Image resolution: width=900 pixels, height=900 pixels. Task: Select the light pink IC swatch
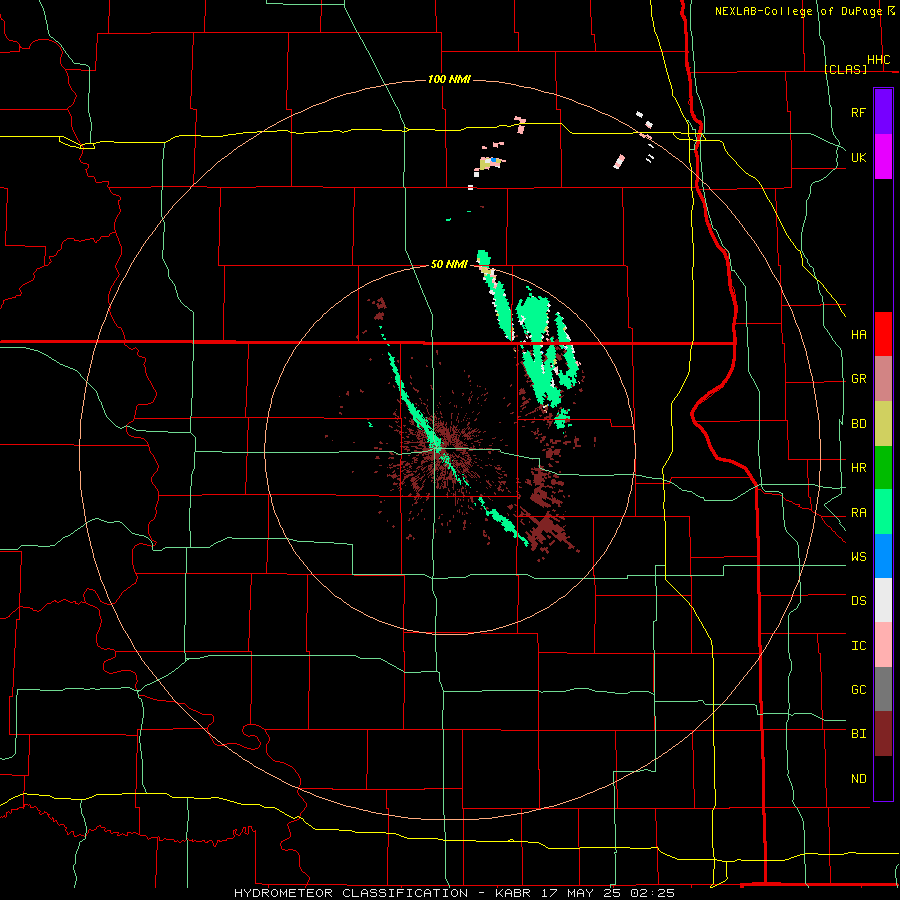pos(883,645)
